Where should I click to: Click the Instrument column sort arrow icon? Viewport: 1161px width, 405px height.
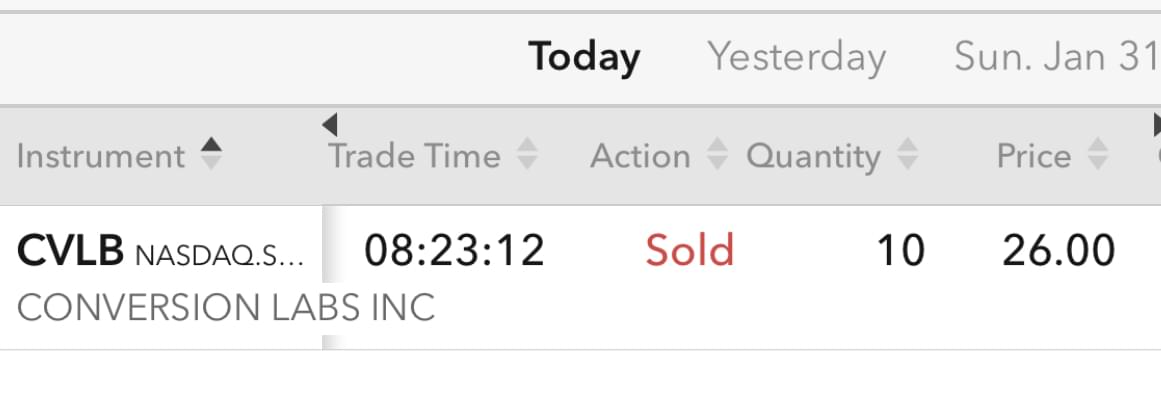210,154
